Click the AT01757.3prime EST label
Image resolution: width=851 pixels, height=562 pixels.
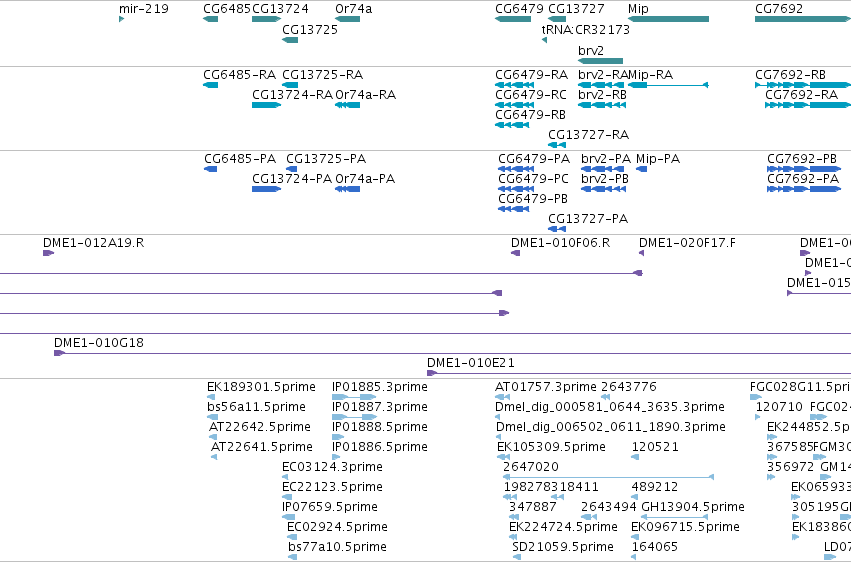[545, 387]
